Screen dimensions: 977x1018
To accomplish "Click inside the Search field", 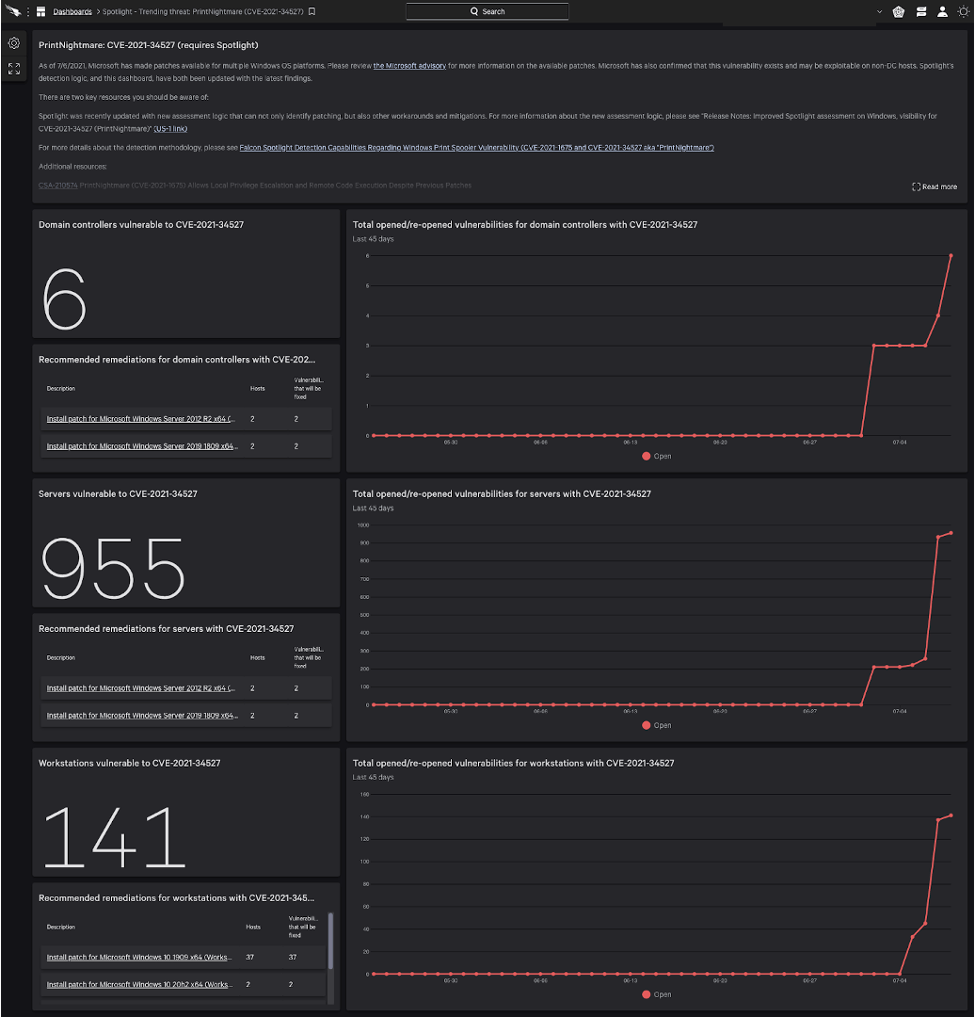I will [x=487, y=11].
